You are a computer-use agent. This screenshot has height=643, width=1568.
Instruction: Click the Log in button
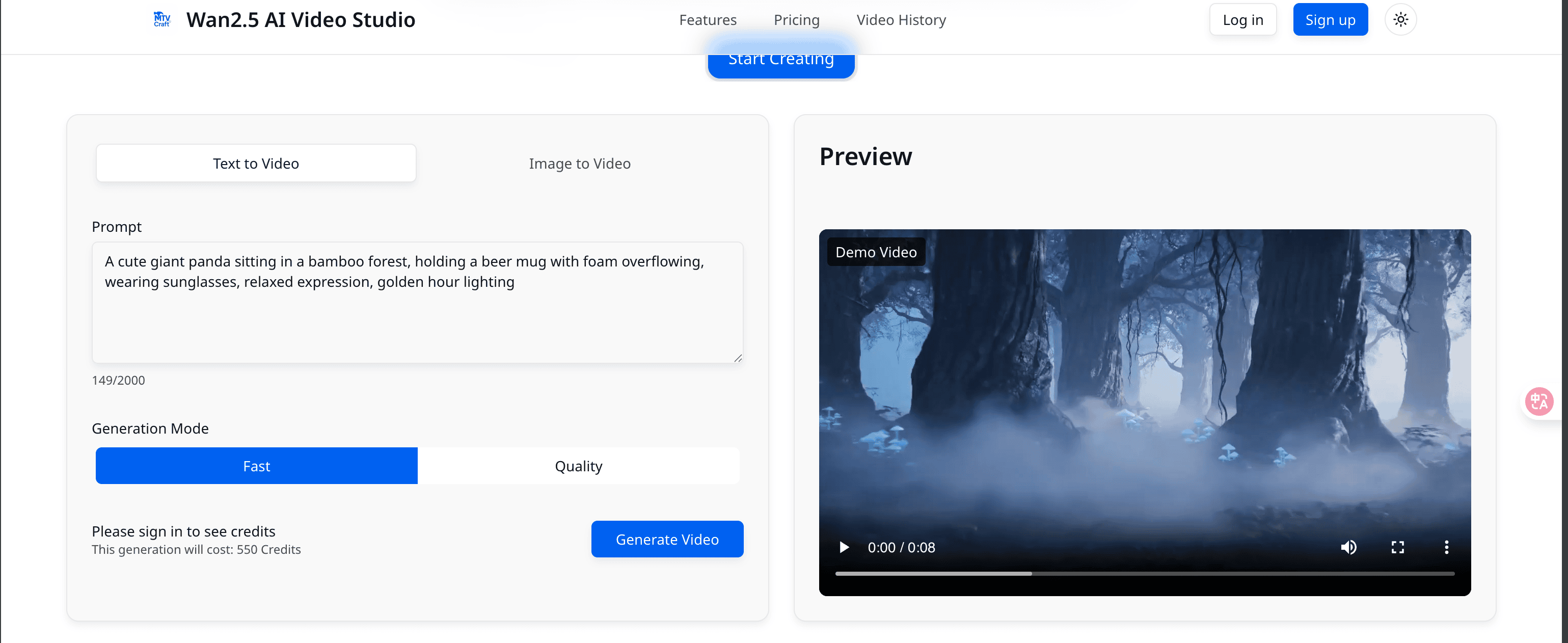click(x=1242, y=20)
